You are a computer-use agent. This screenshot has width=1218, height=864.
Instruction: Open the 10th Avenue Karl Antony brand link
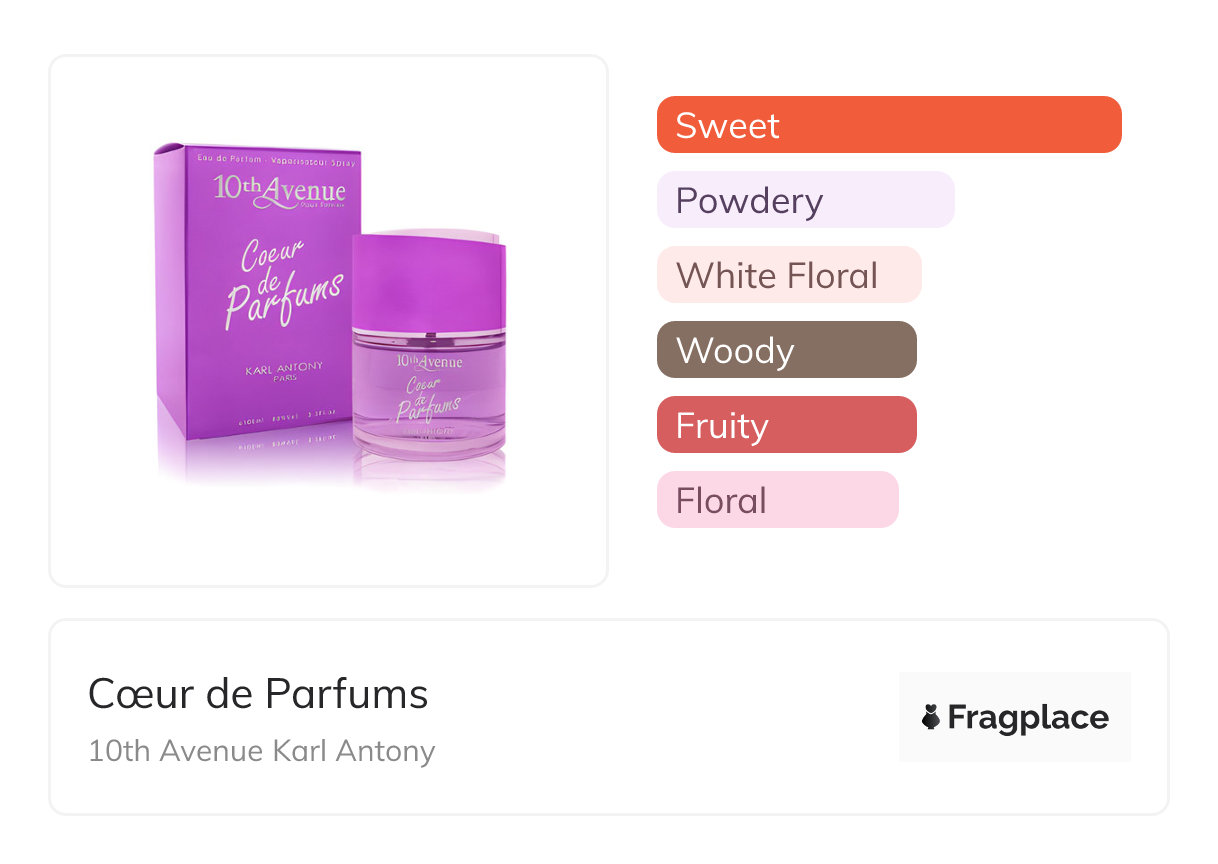(x=261, y=751)
